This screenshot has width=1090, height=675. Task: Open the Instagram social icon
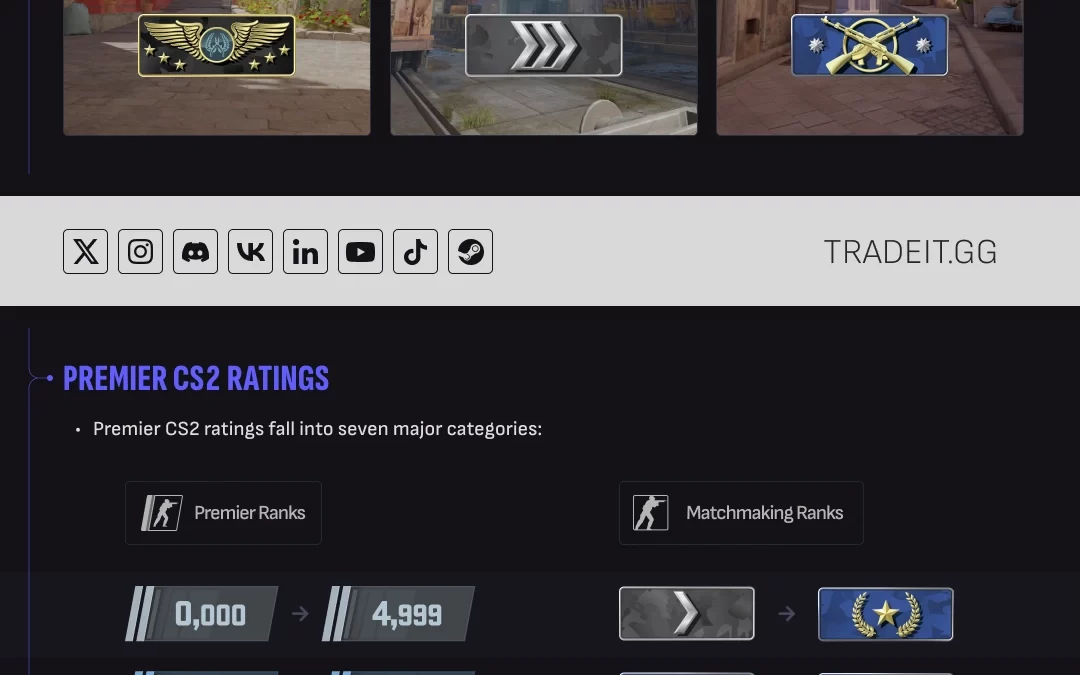(140, 252)
